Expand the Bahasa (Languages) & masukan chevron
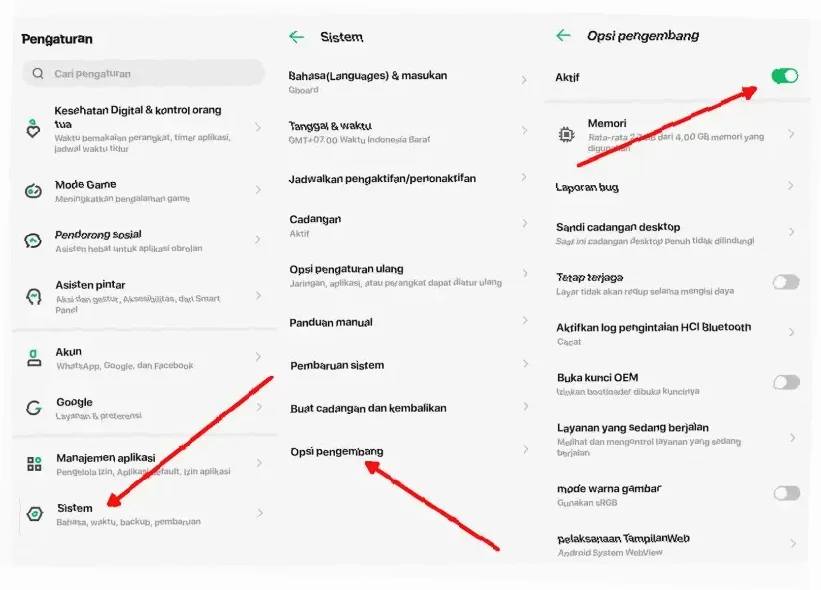 tap(524, 80)
